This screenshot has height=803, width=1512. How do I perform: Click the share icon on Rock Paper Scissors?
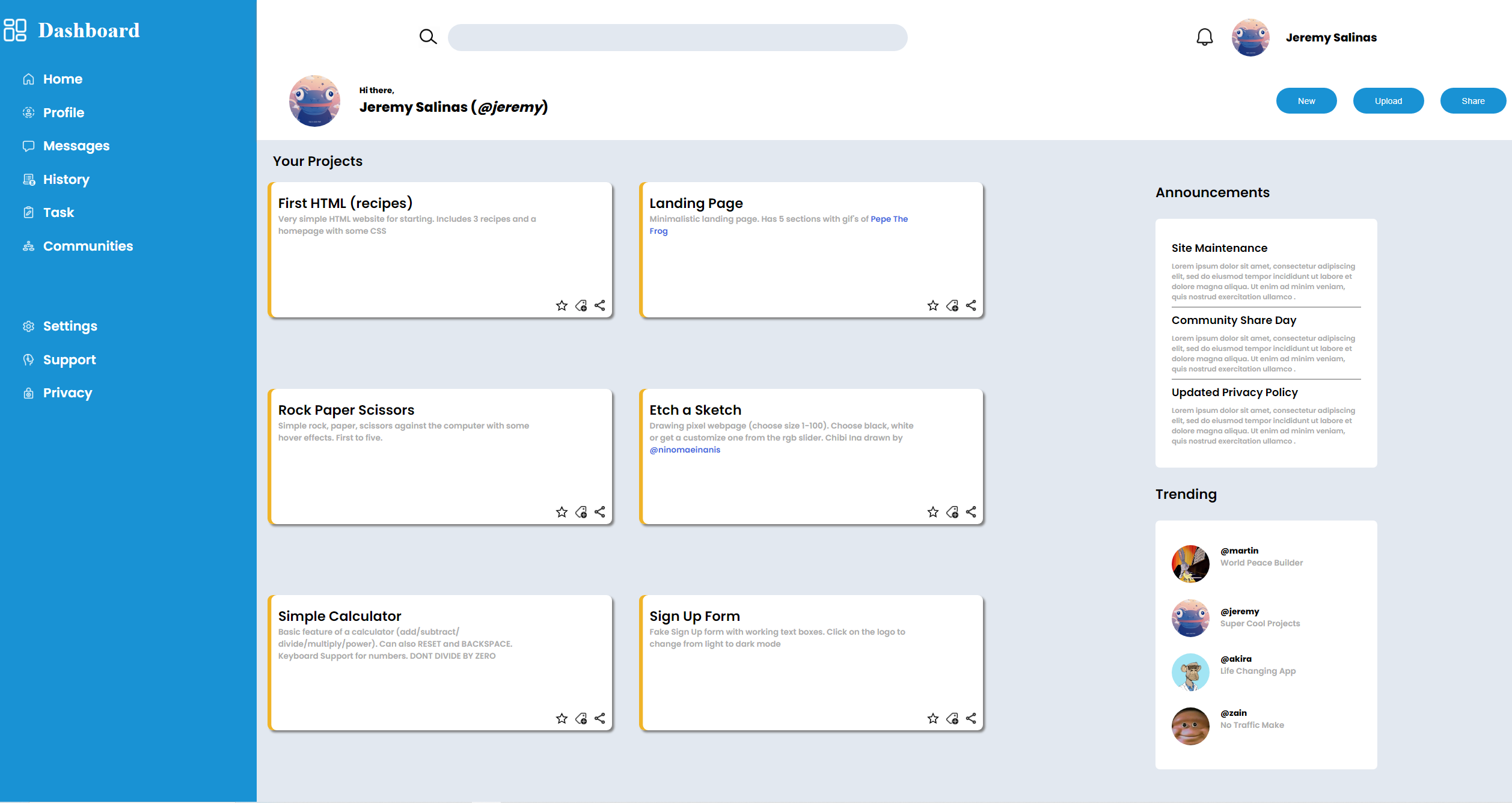(x=600, y=512)
